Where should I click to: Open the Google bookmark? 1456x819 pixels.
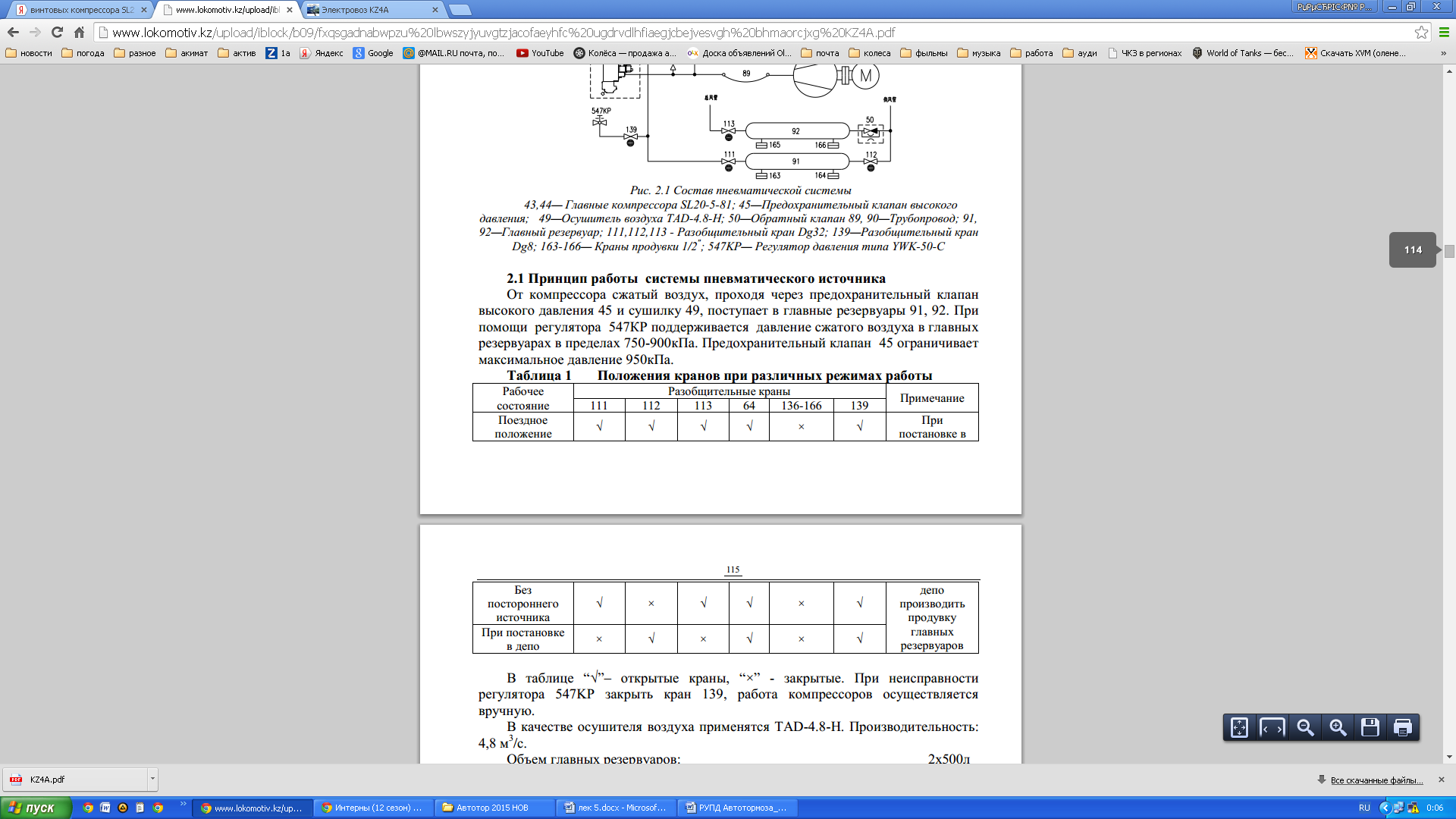pyautogui.click(x=373, y=53)
